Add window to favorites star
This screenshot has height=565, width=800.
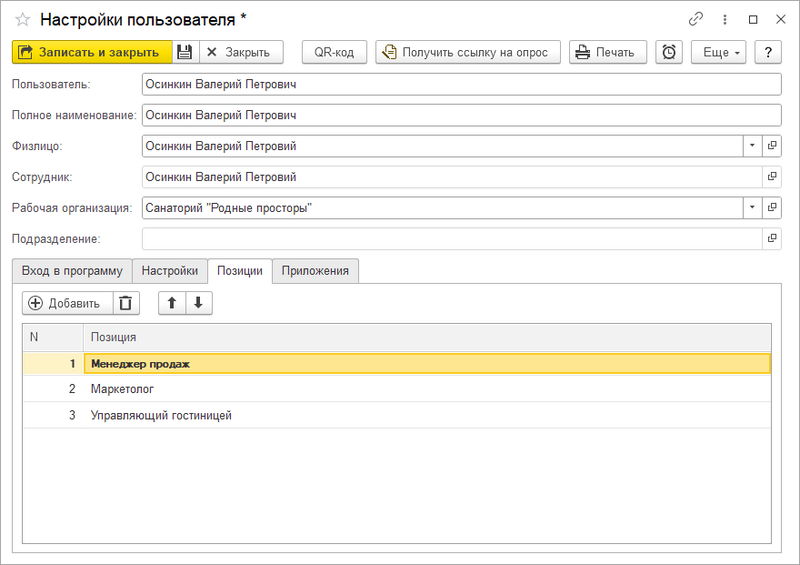point(22,19)
